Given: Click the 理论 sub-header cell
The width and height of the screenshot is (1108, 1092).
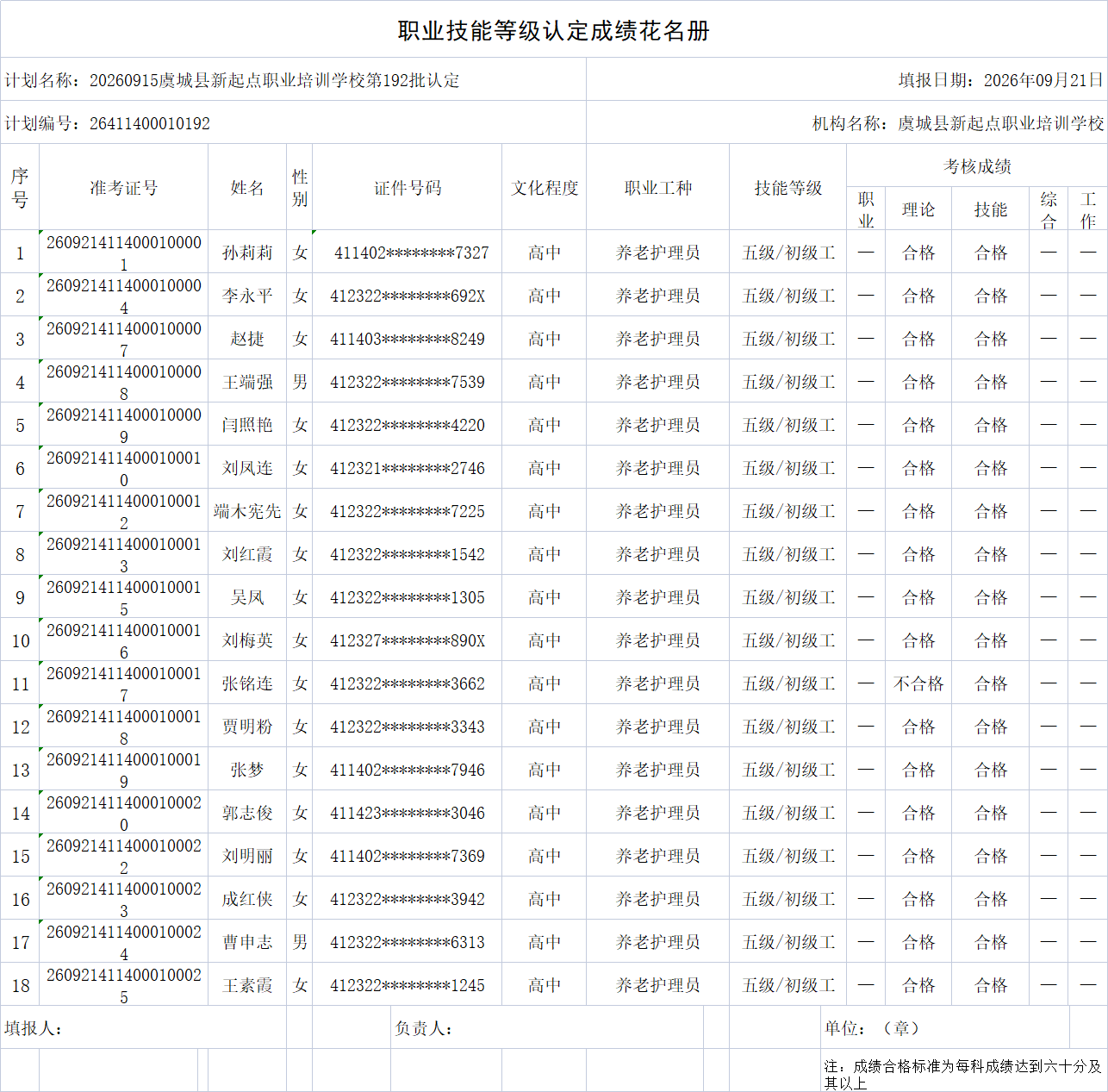Looking at the screenshot, I should [x=918, y=209].
